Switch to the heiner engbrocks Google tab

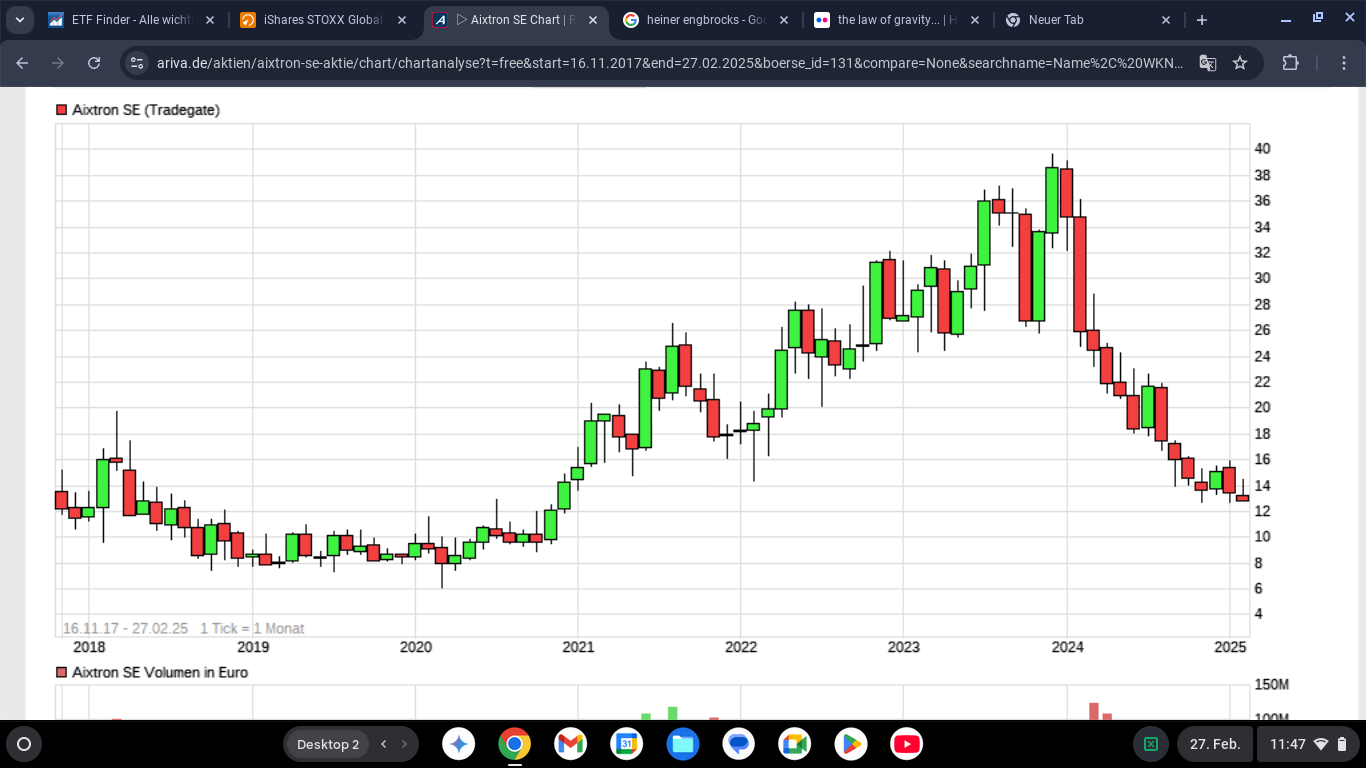coord(706,20)
